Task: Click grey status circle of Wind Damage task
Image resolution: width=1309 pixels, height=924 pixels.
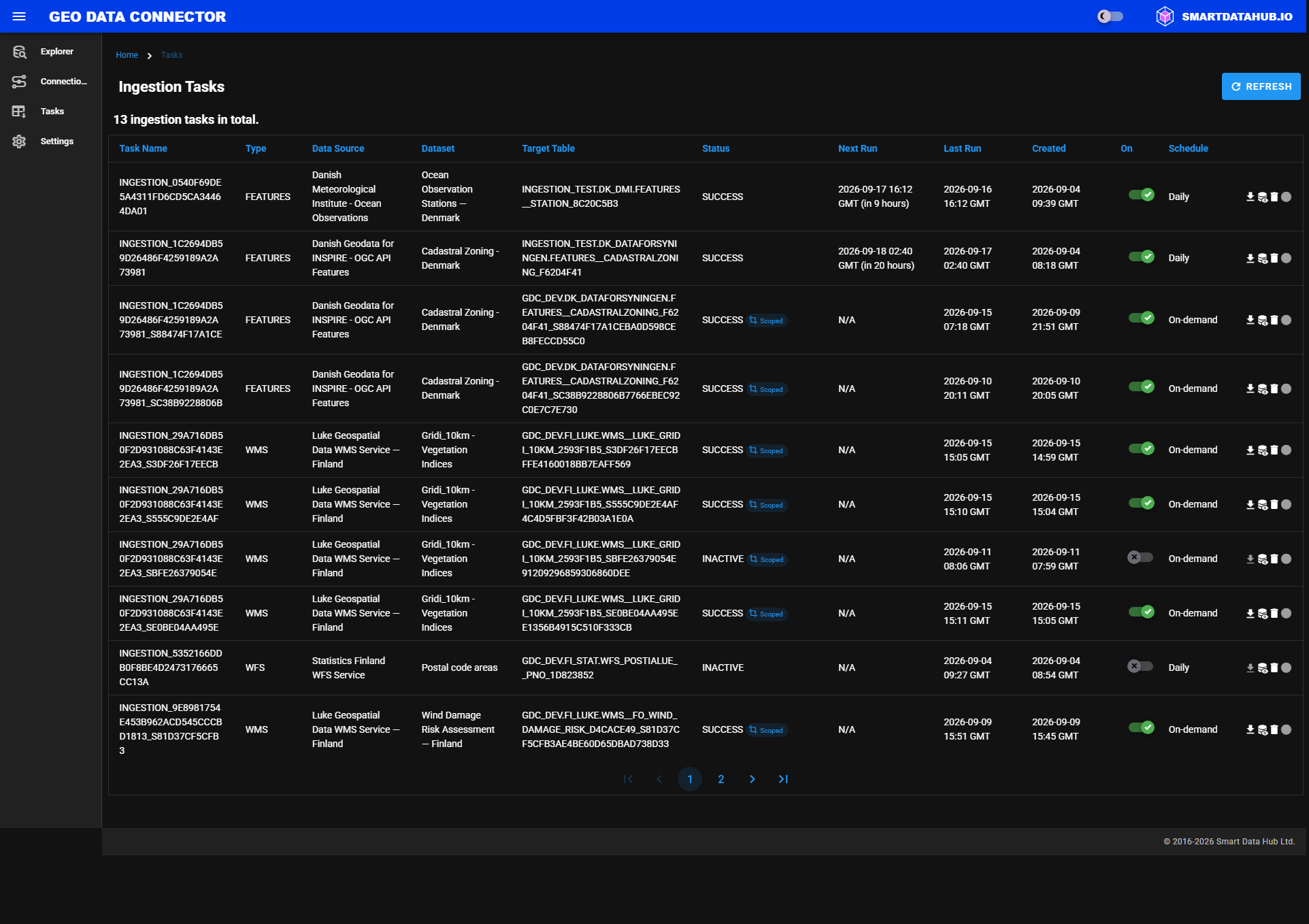Action: 1286,729
